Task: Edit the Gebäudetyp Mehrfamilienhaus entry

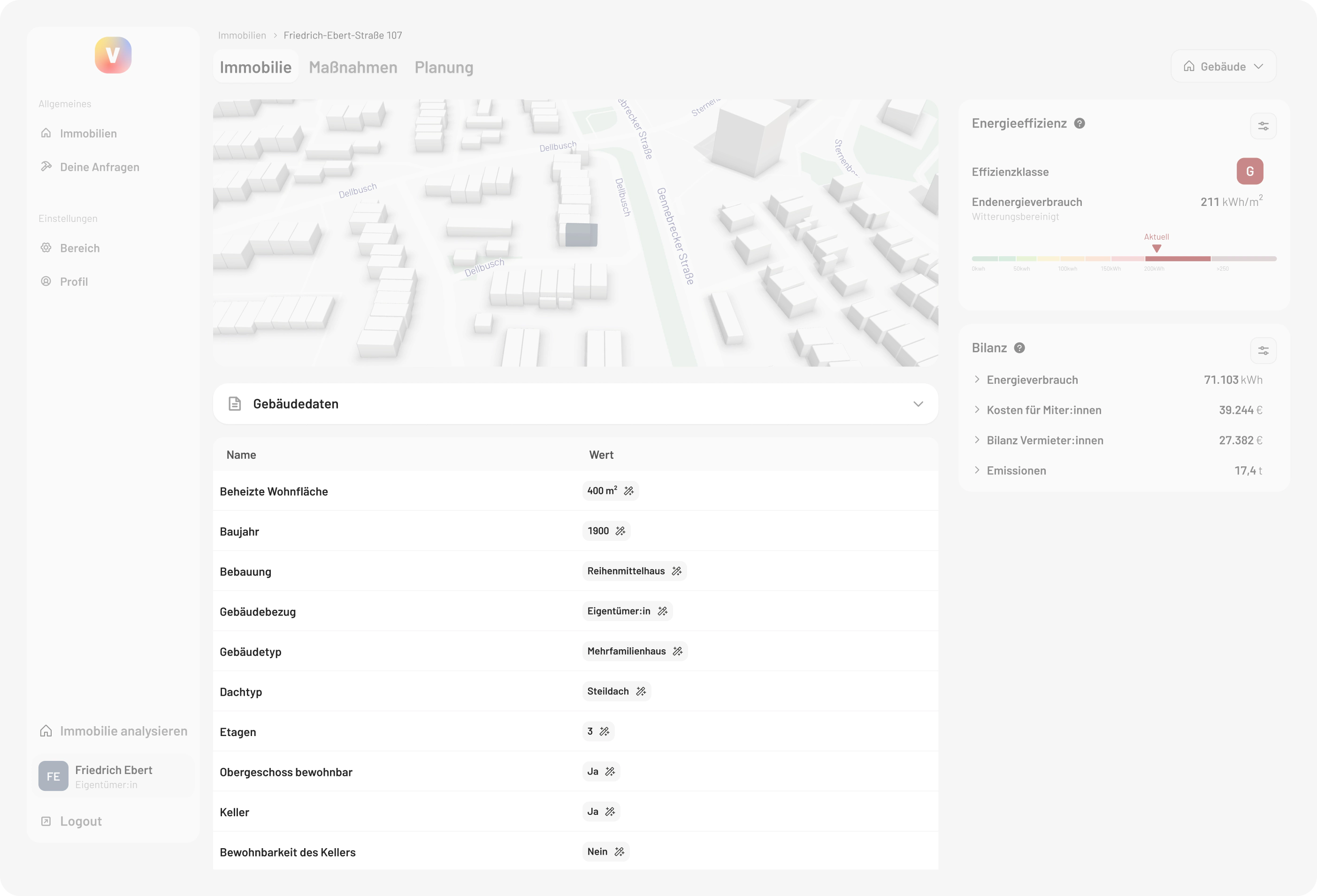Action: (x=678, y=651)
